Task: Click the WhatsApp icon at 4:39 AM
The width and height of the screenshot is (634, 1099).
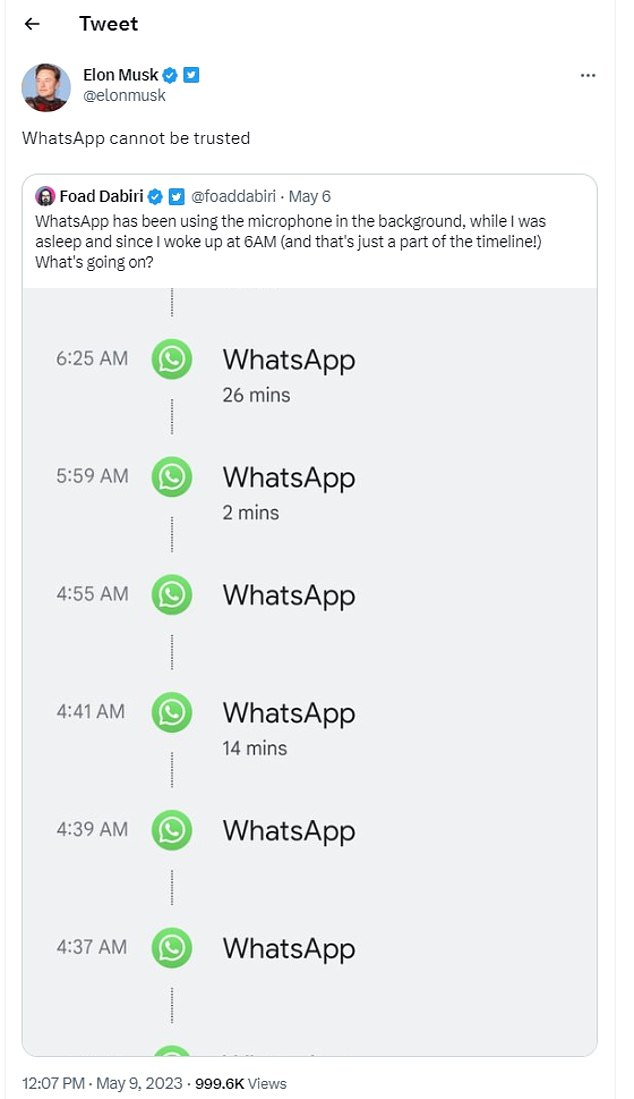Action: tap(172, 830)
